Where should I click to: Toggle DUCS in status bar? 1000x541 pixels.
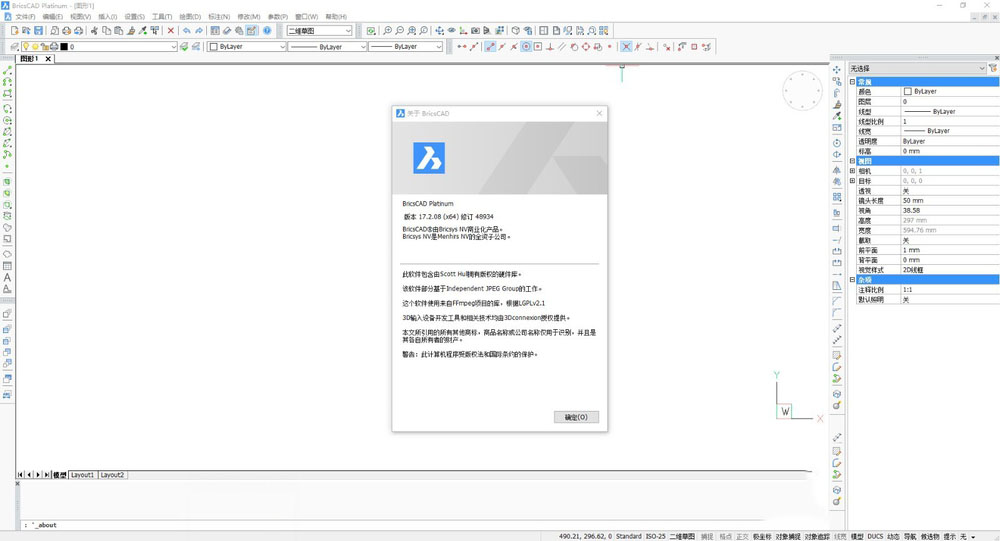875,537
